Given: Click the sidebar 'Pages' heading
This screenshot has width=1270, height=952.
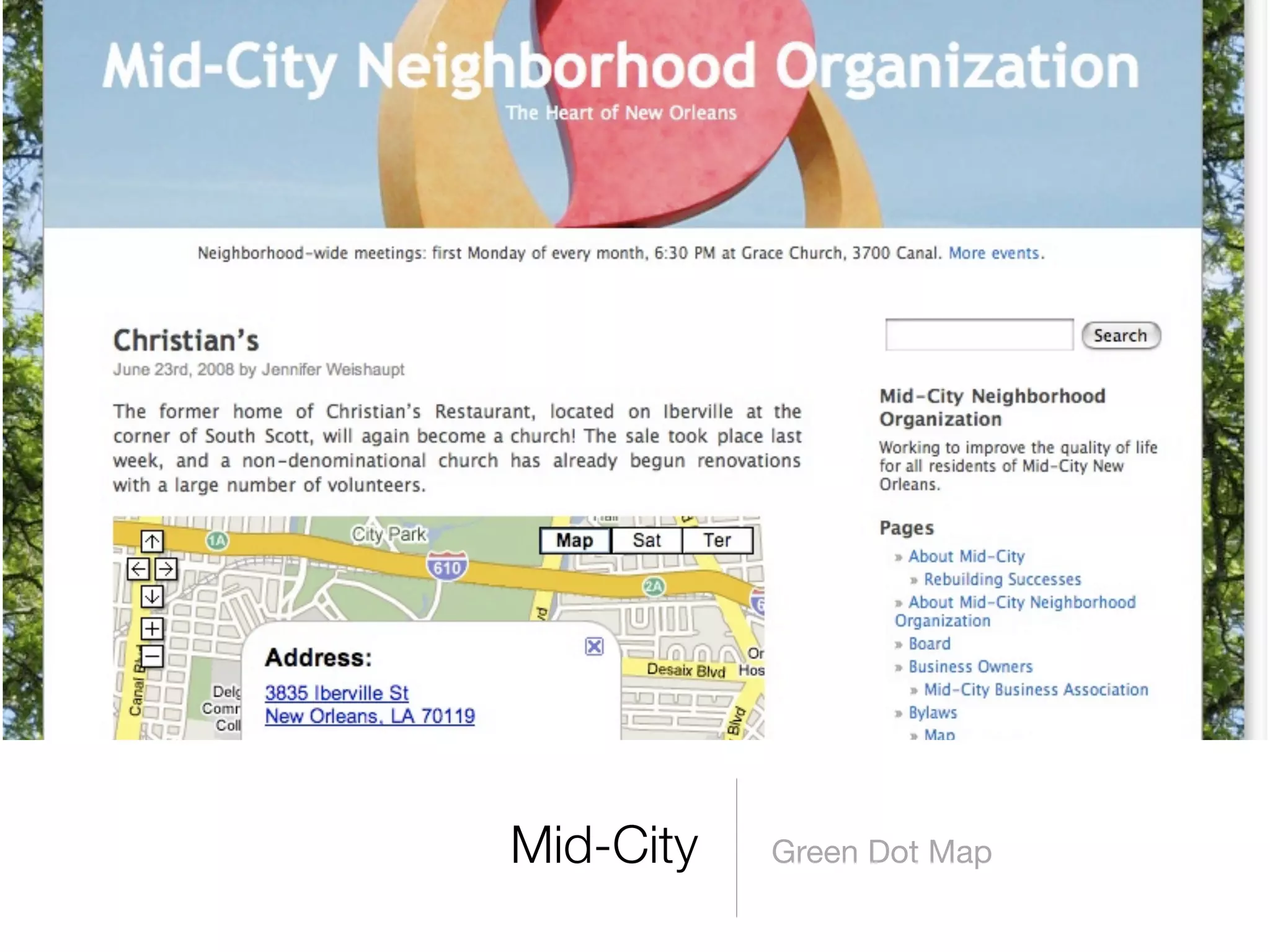Looking at the screenshot, I should (907, 528).
